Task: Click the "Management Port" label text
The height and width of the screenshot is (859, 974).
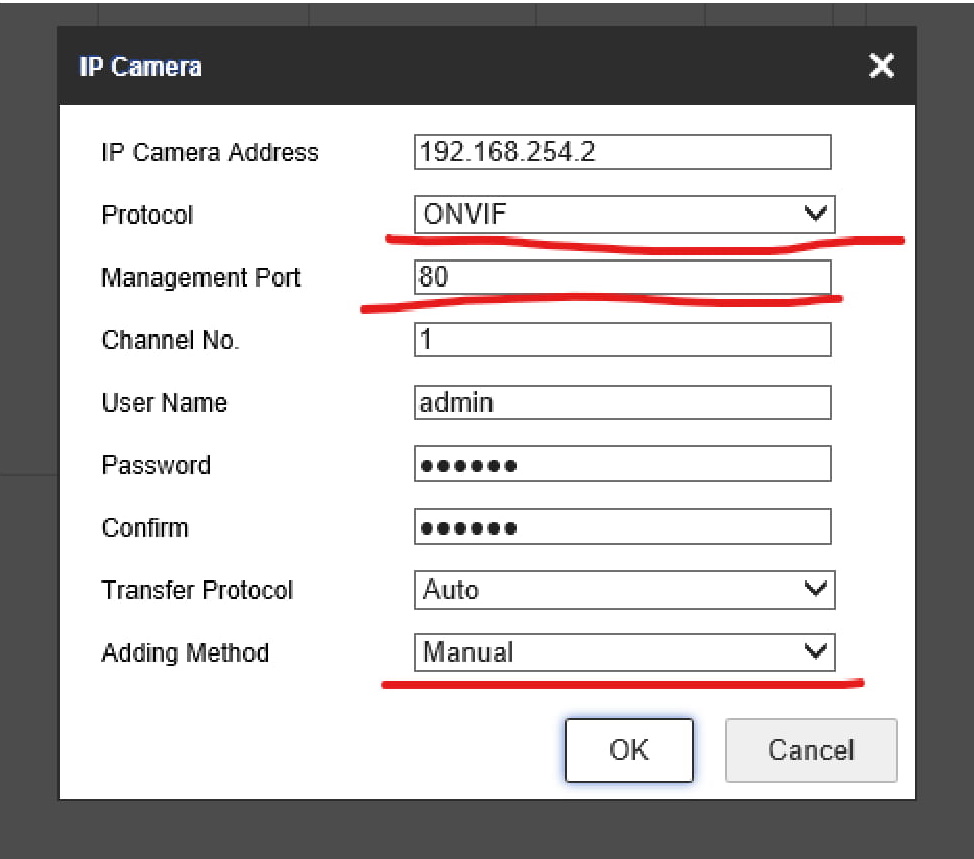Action: pos(201,278)
